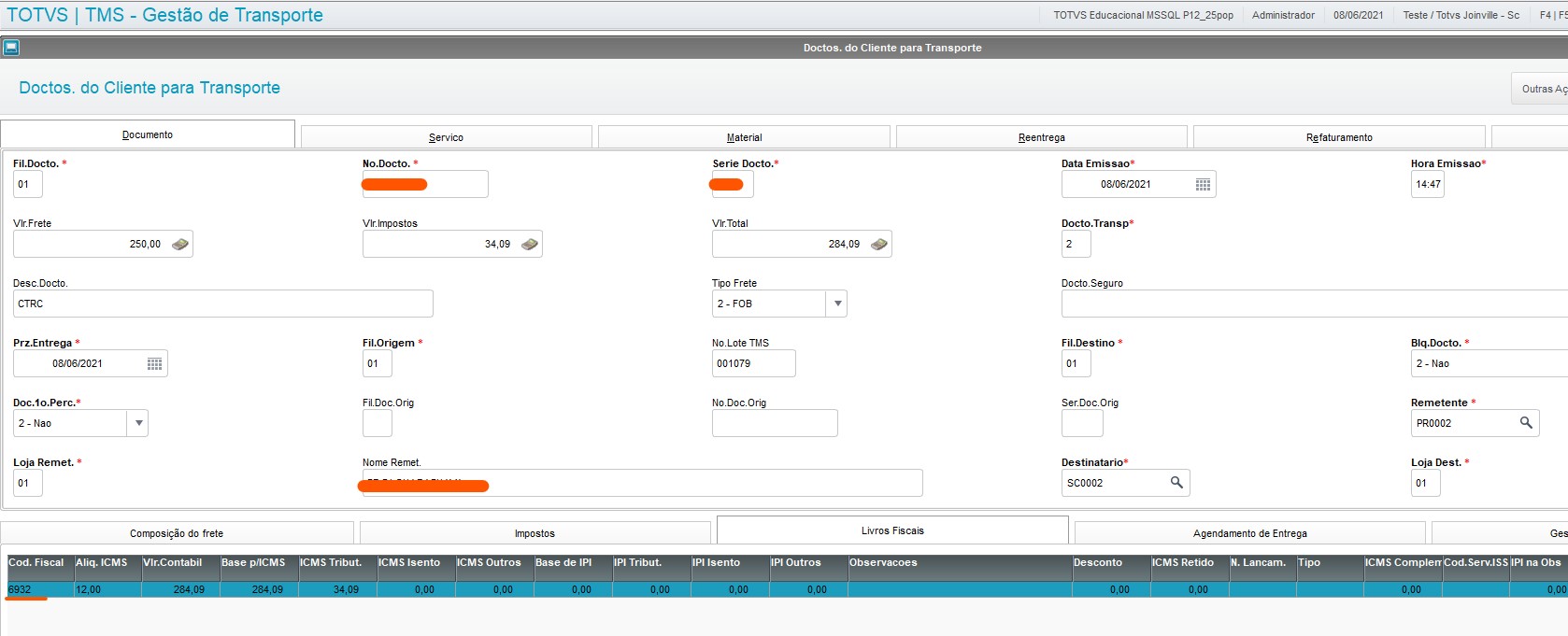Select the 12,00 Aliq. ICMS cell
The width and height of the screenshot is (1568, 636).
[x=107, y=589]
